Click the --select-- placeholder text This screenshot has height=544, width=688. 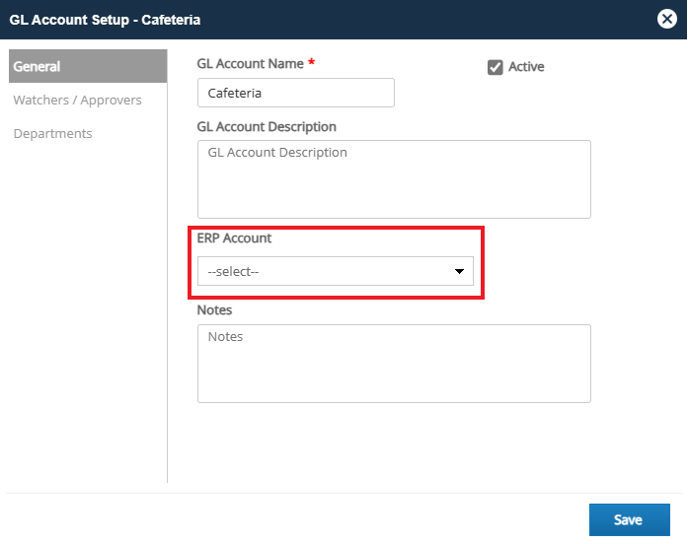[233, 272]
